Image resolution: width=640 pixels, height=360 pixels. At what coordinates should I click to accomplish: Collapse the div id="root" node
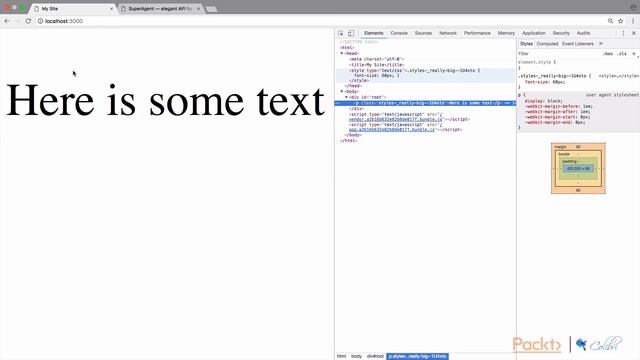347,97
